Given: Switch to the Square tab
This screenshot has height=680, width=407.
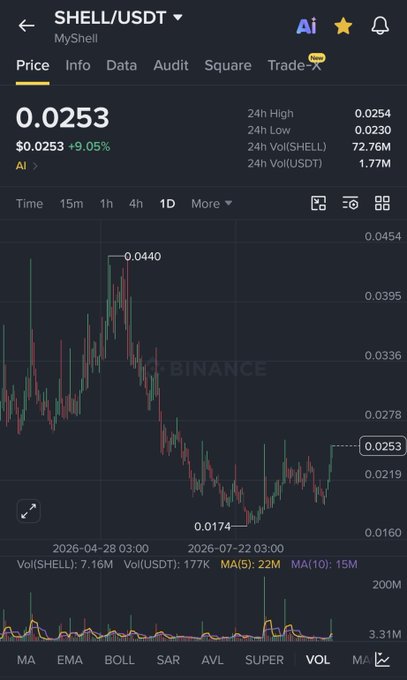Looking at the screenshot, I should [228, 65].
